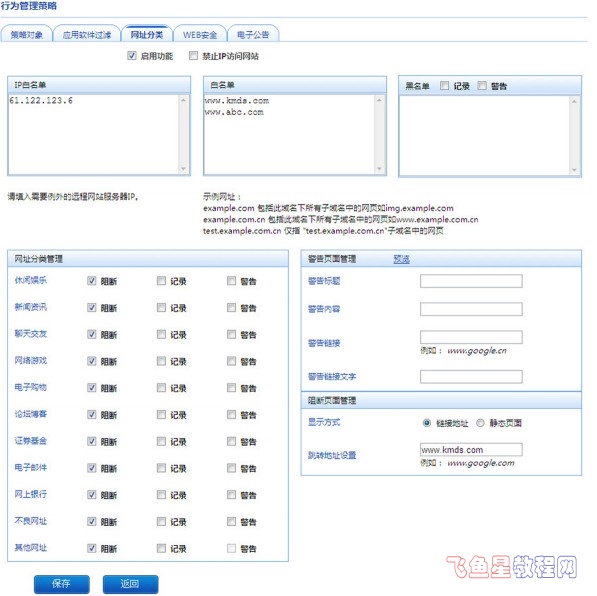Toggle the 启用功能 checkbox
Image resolution: width=597 pixels, height=596 pixels.
132,56
